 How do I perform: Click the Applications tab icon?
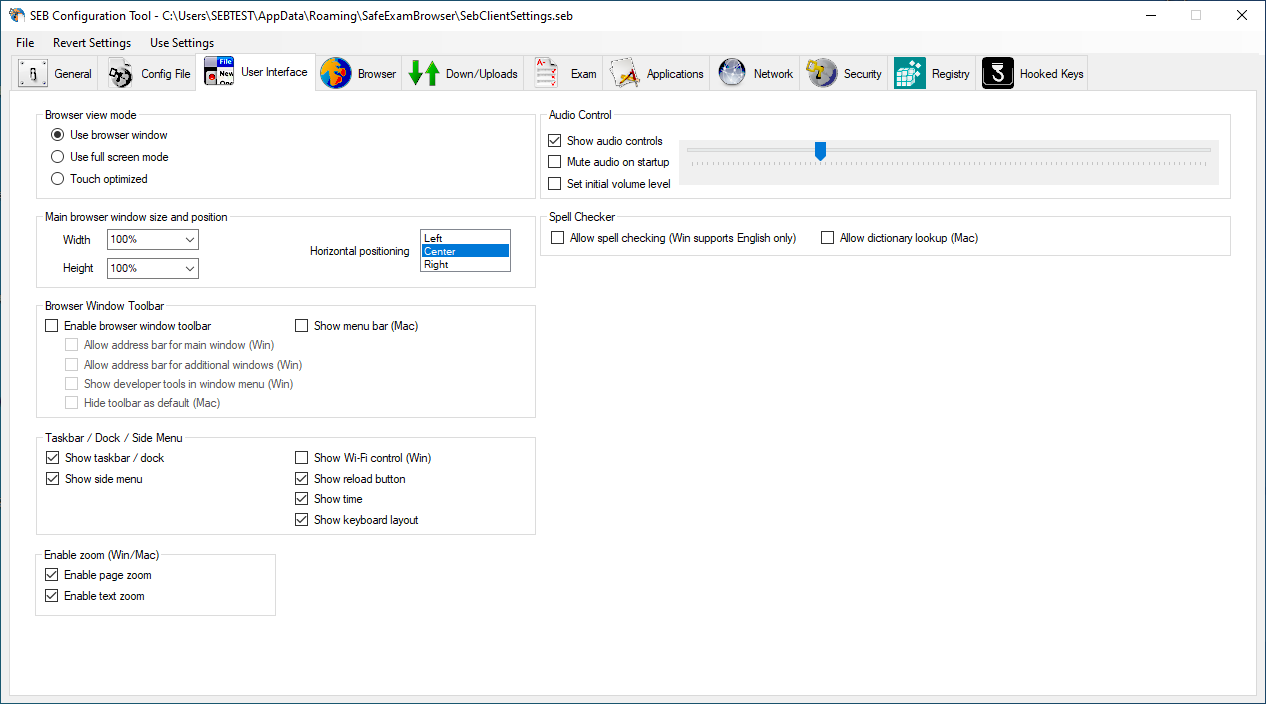coord(625,73)
